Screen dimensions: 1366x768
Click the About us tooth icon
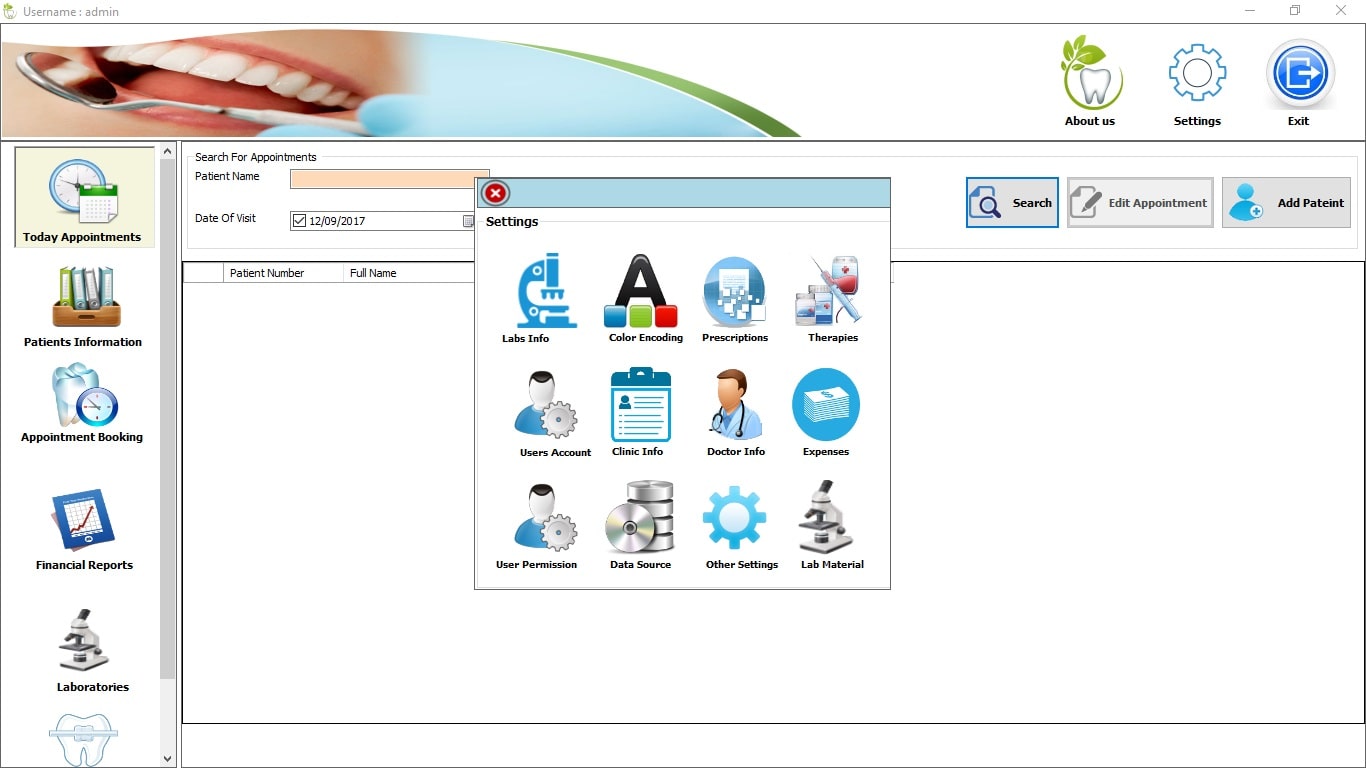pyautogui.click(x=1091, y=73)
